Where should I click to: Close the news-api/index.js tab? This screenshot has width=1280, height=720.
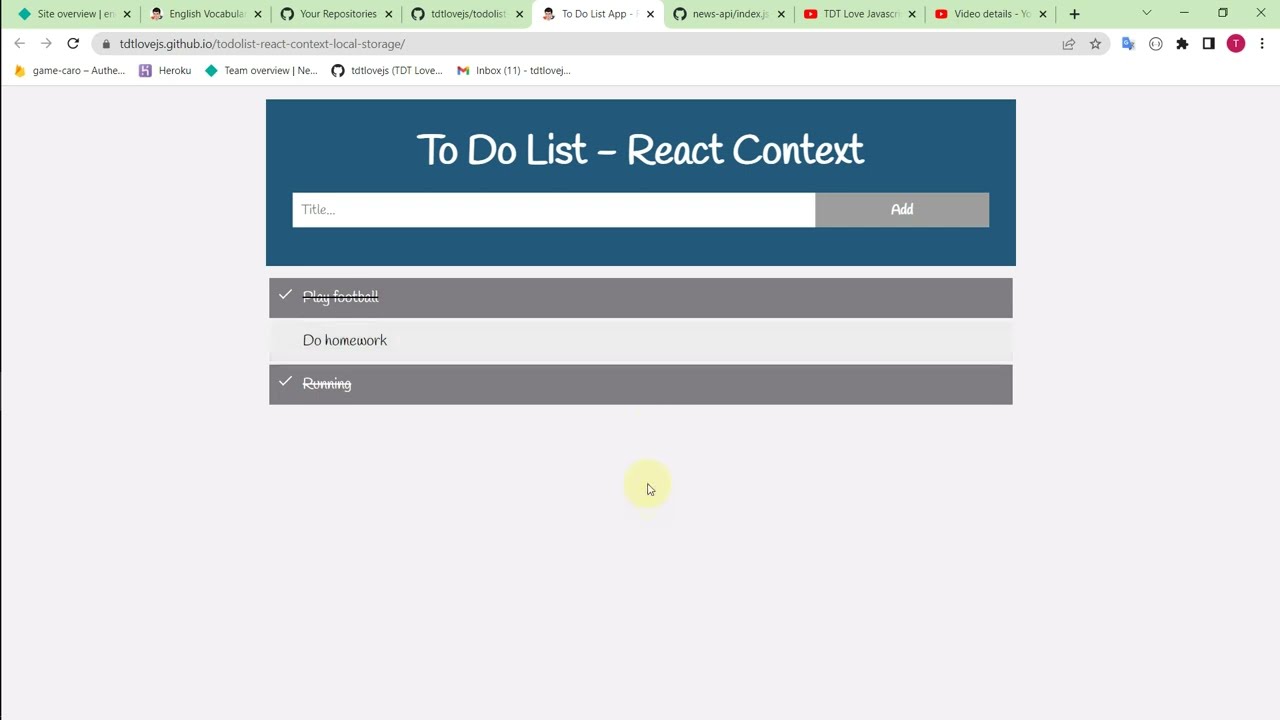(x=782, y=14)
